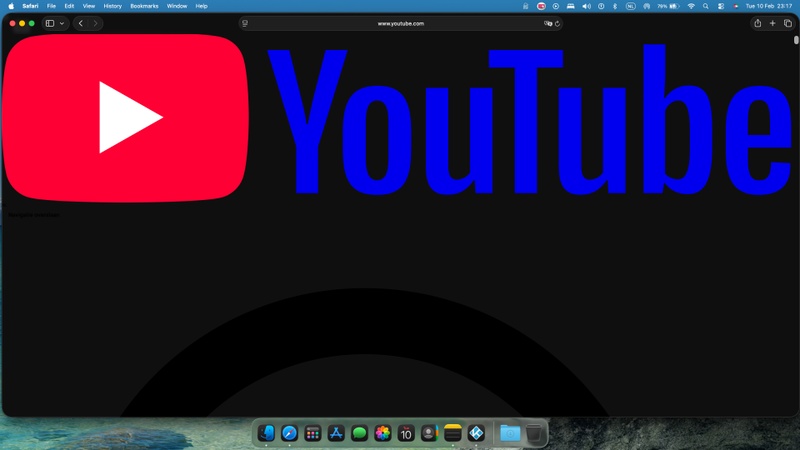Show the tab overview button
Image resolution: width=800 pixels, height=450 pixels.
pyautogui.click(x=788, y=23)
